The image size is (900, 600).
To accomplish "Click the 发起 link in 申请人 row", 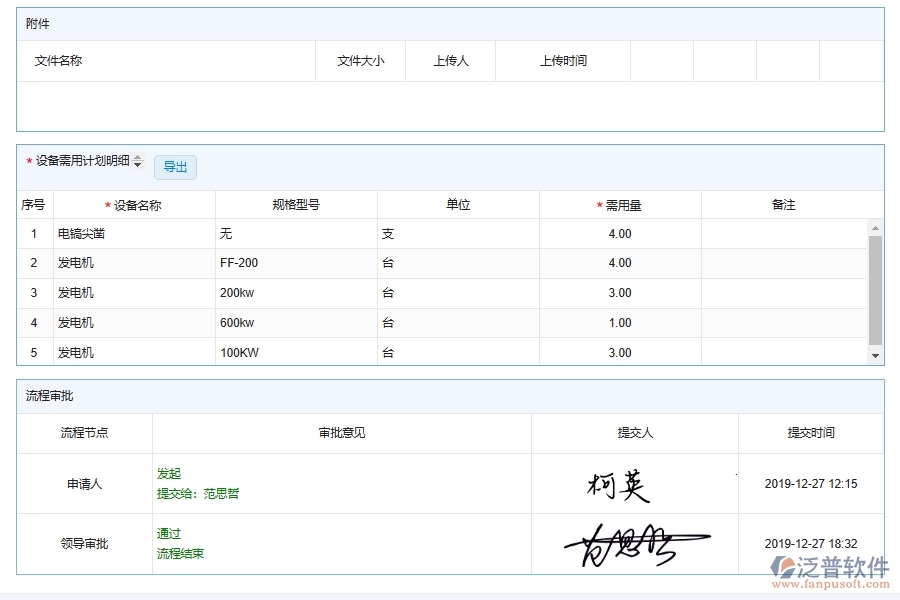I will pyautogui.click(x=168, y=473).
